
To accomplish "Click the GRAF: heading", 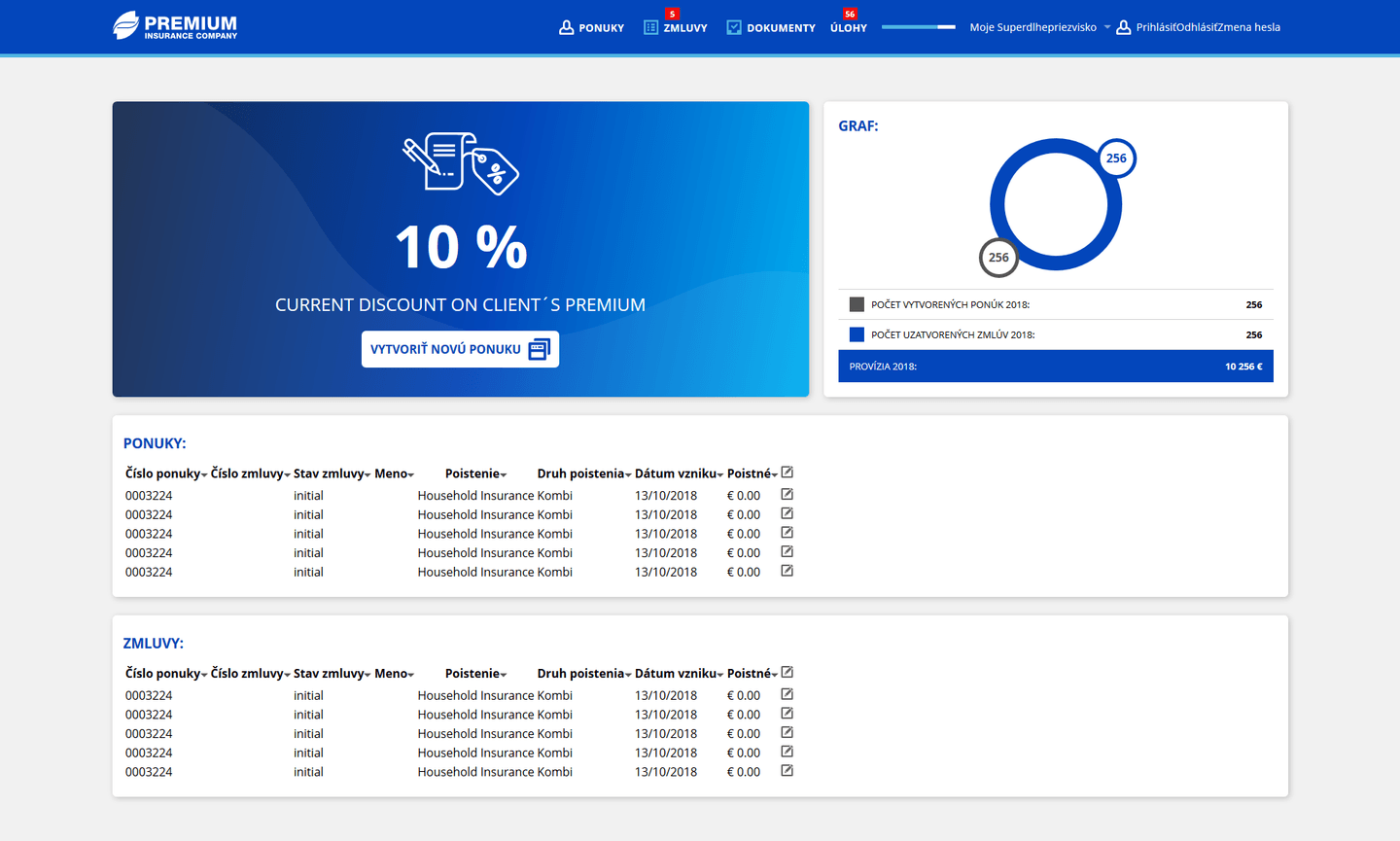I will click(x=858, y=126).
